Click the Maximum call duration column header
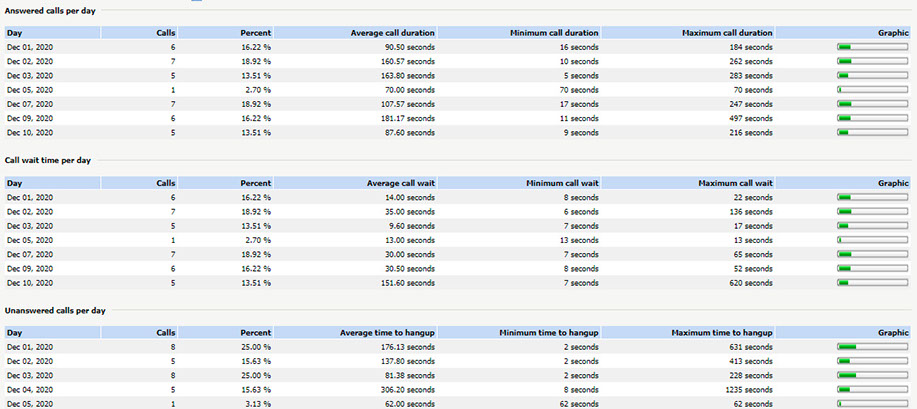The height and width of the screenshot is (409, 917). click(727, 33)
